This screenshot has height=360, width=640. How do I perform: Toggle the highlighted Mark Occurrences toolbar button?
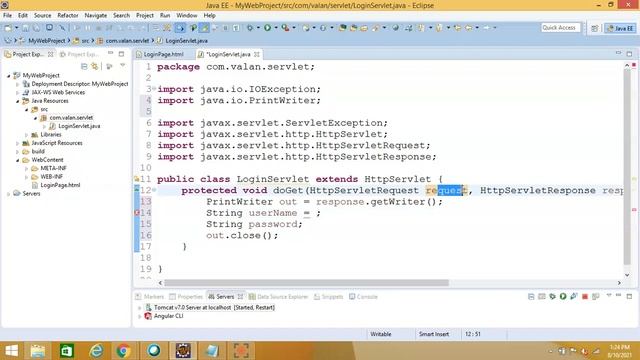(x=204, y=28)
